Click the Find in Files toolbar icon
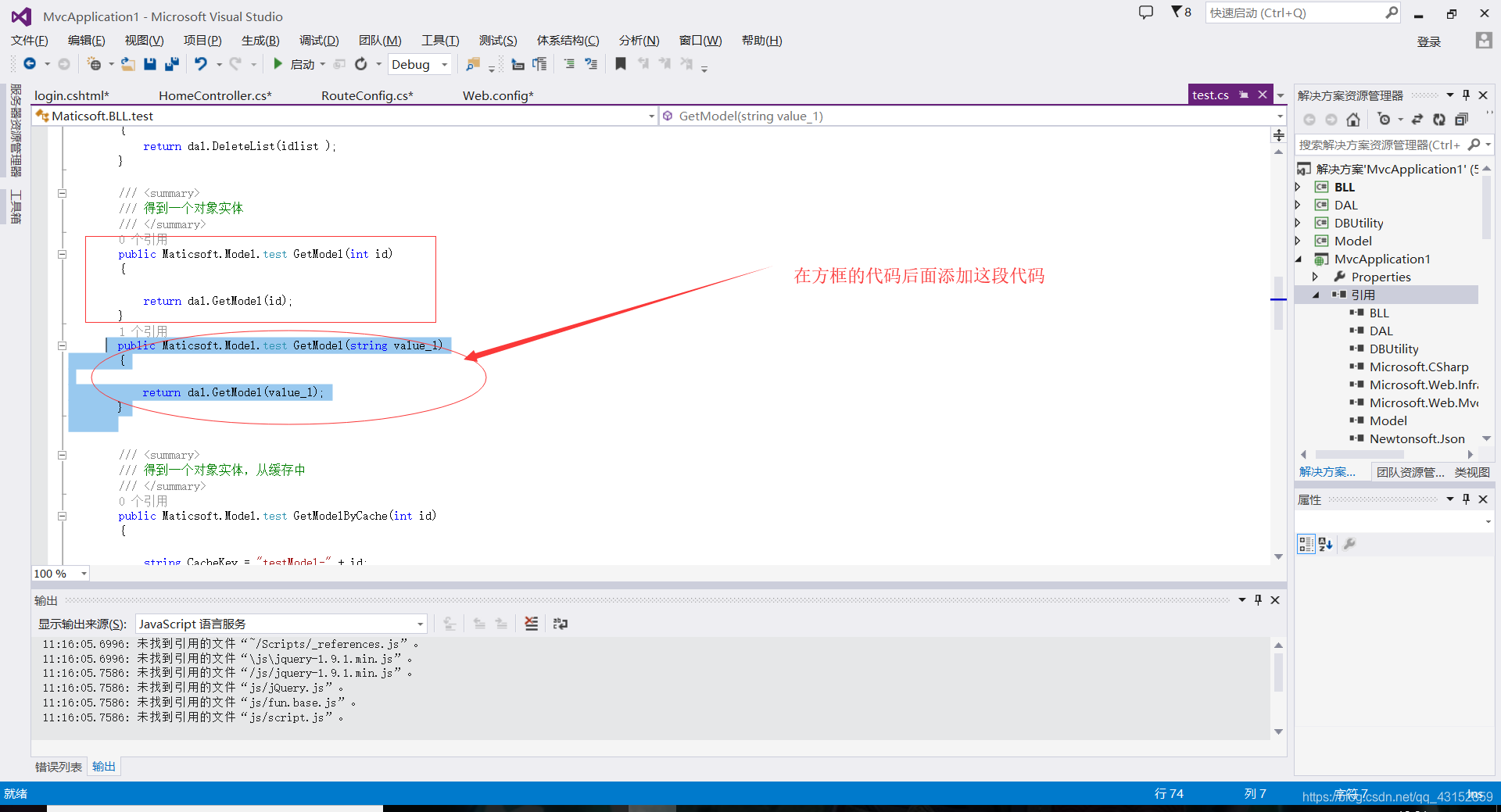The image size is (1501, 812). tap(473, 64)
